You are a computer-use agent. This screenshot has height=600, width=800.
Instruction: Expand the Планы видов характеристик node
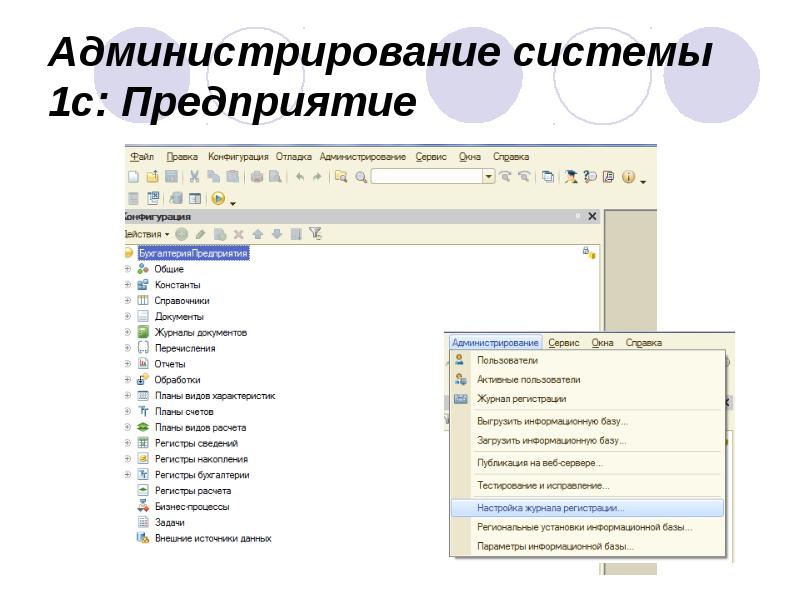pyautogui.click(x=128, y=395)
